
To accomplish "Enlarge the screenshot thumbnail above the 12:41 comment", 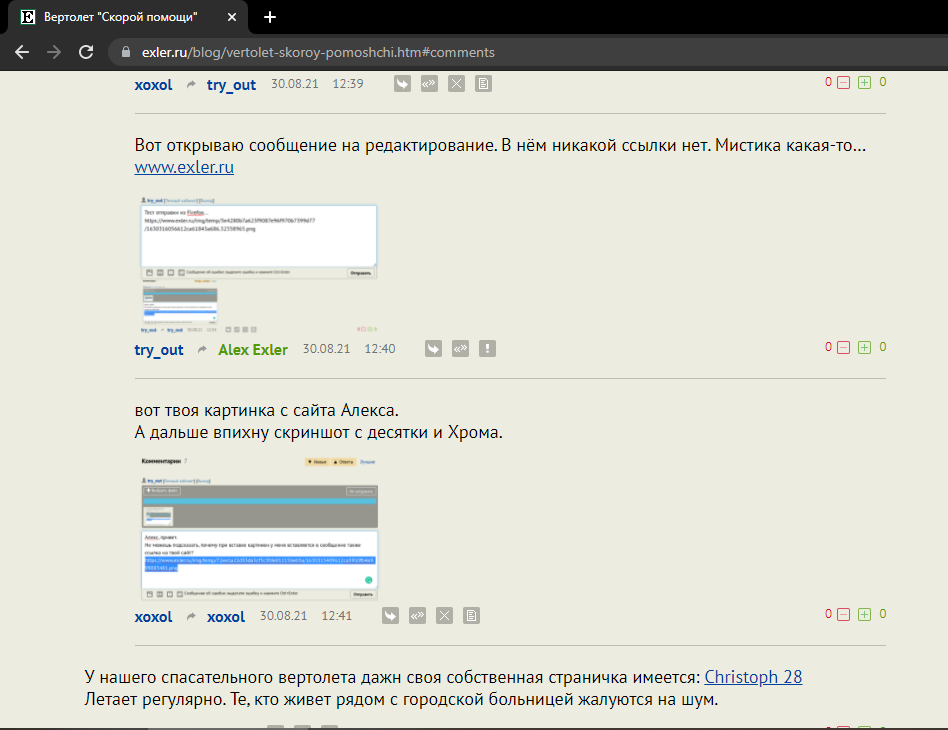I will pos(258,527).
